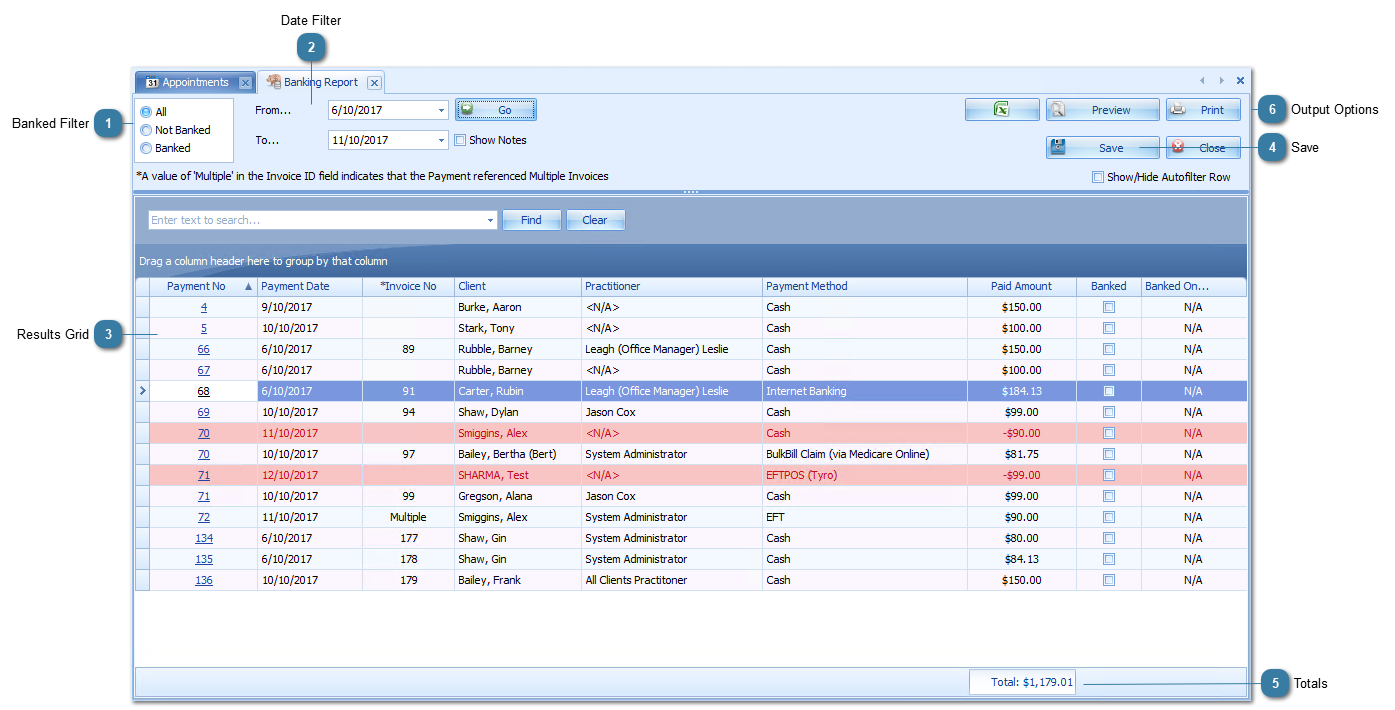
Task: Select the All radio option
Action: click(147, 112)
